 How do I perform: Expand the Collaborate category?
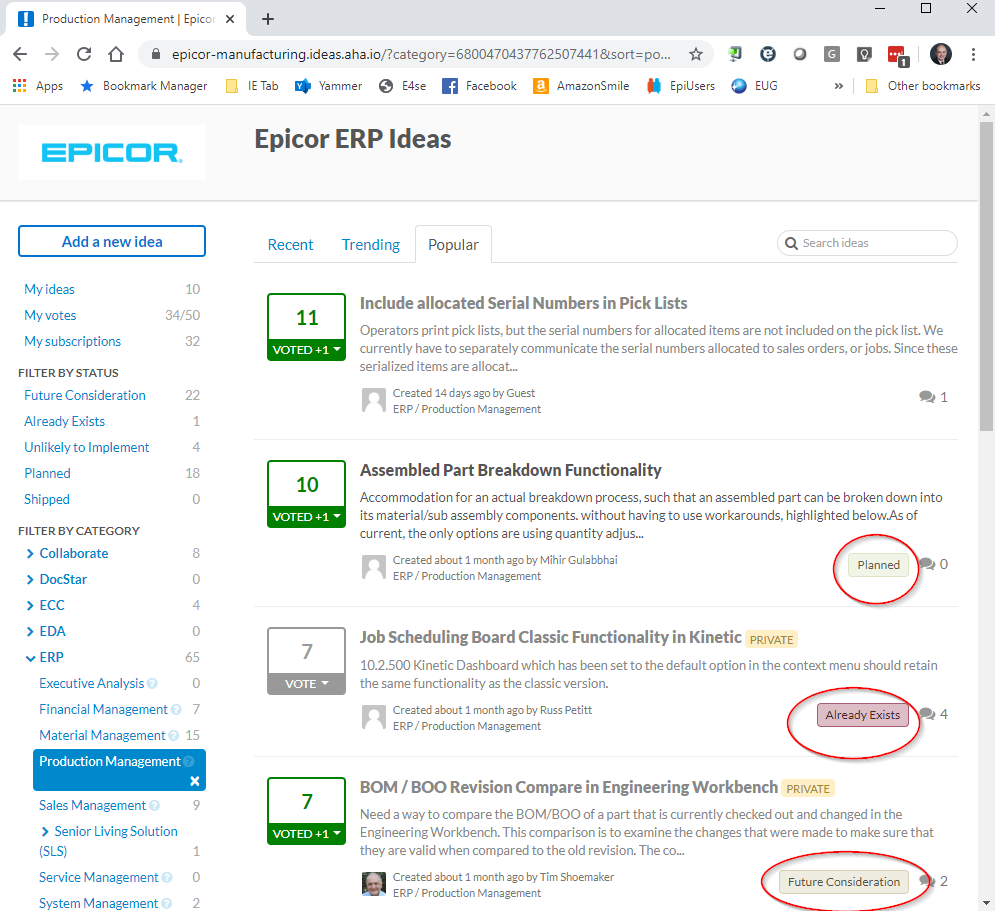coord(30,554)
